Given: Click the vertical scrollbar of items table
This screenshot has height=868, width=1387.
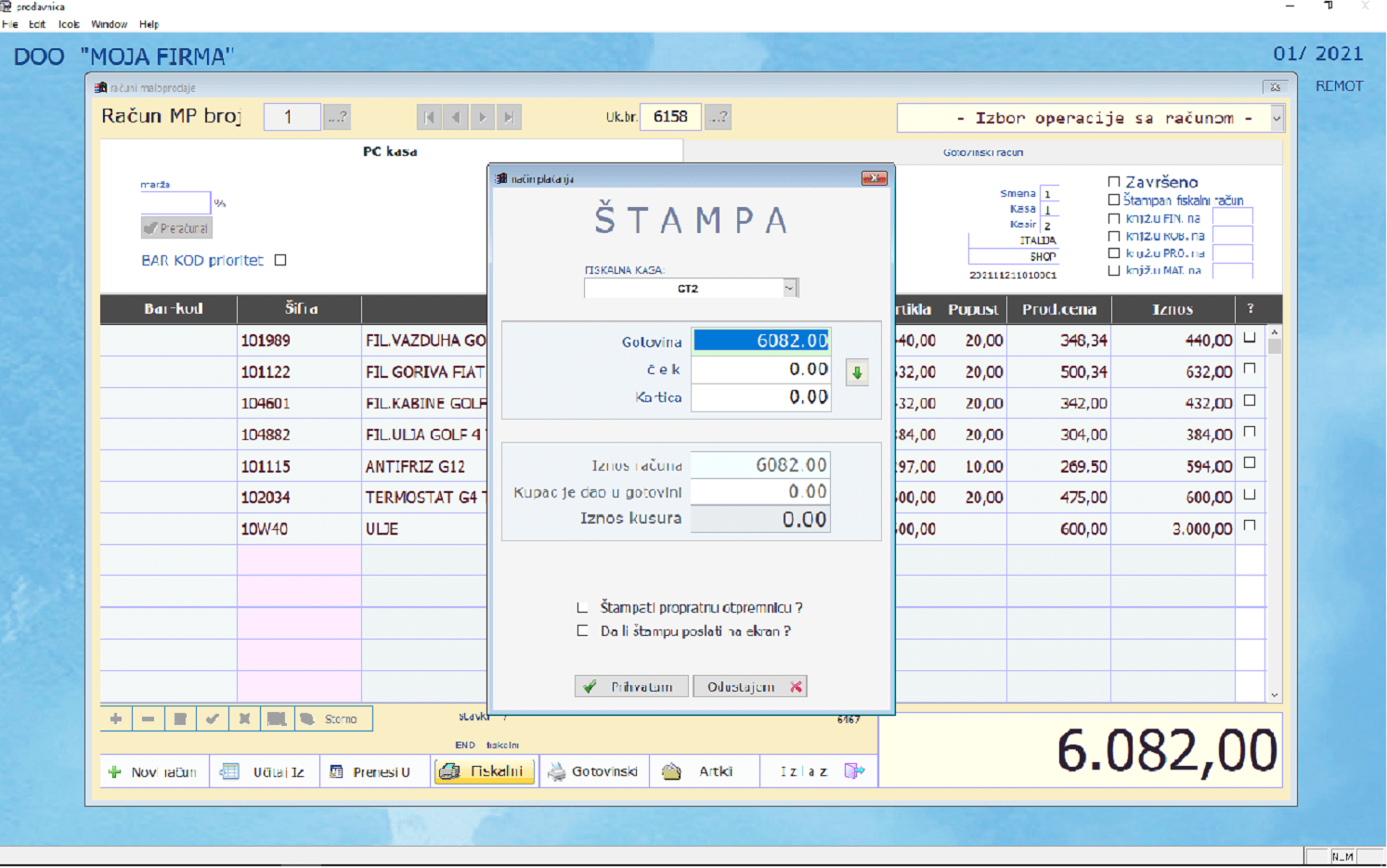Looking at the screenshot, I should [1274, 511].
